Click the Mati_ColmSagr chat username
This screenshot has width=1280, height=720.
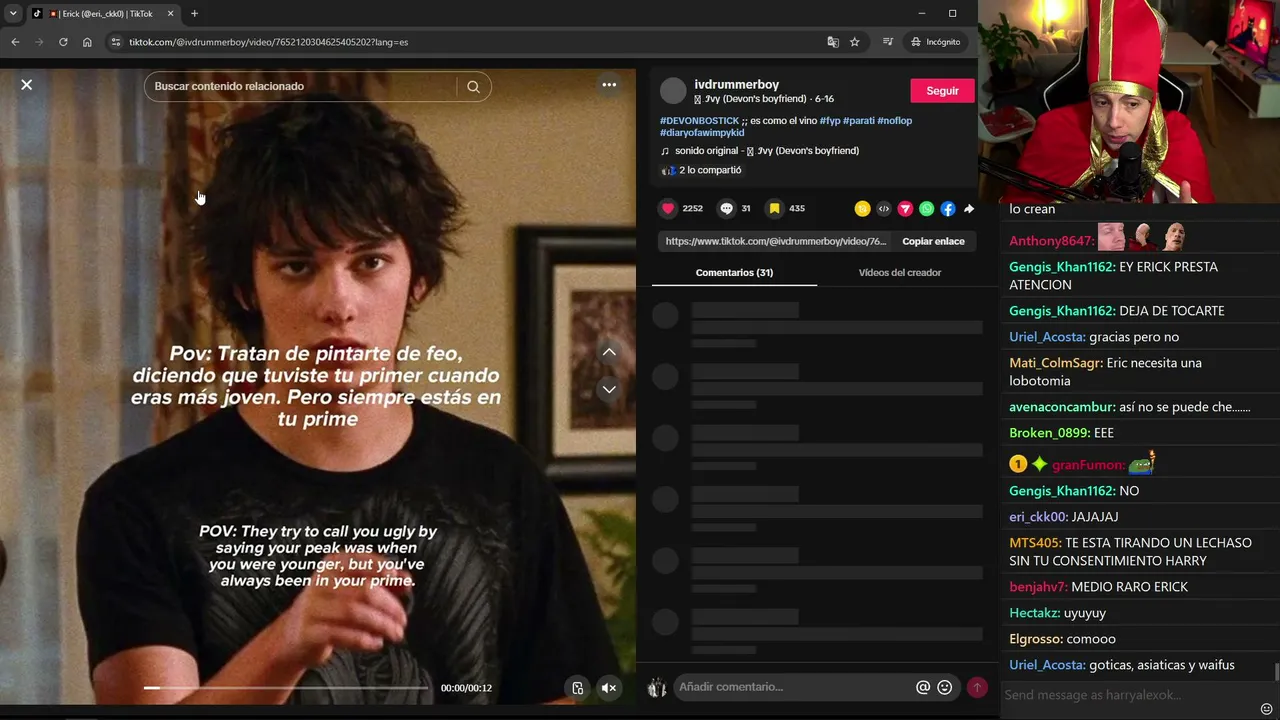click(1056, 363)
